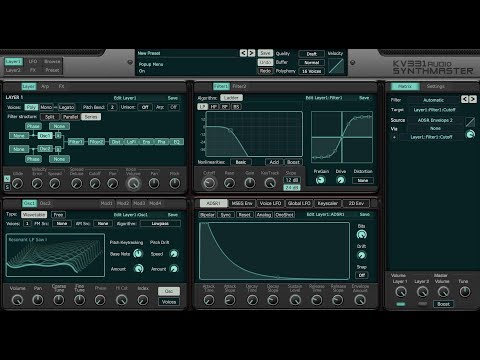Click the filter Reso knob
The width and height of the screenshot is (480, 360).
click(229, 183)
